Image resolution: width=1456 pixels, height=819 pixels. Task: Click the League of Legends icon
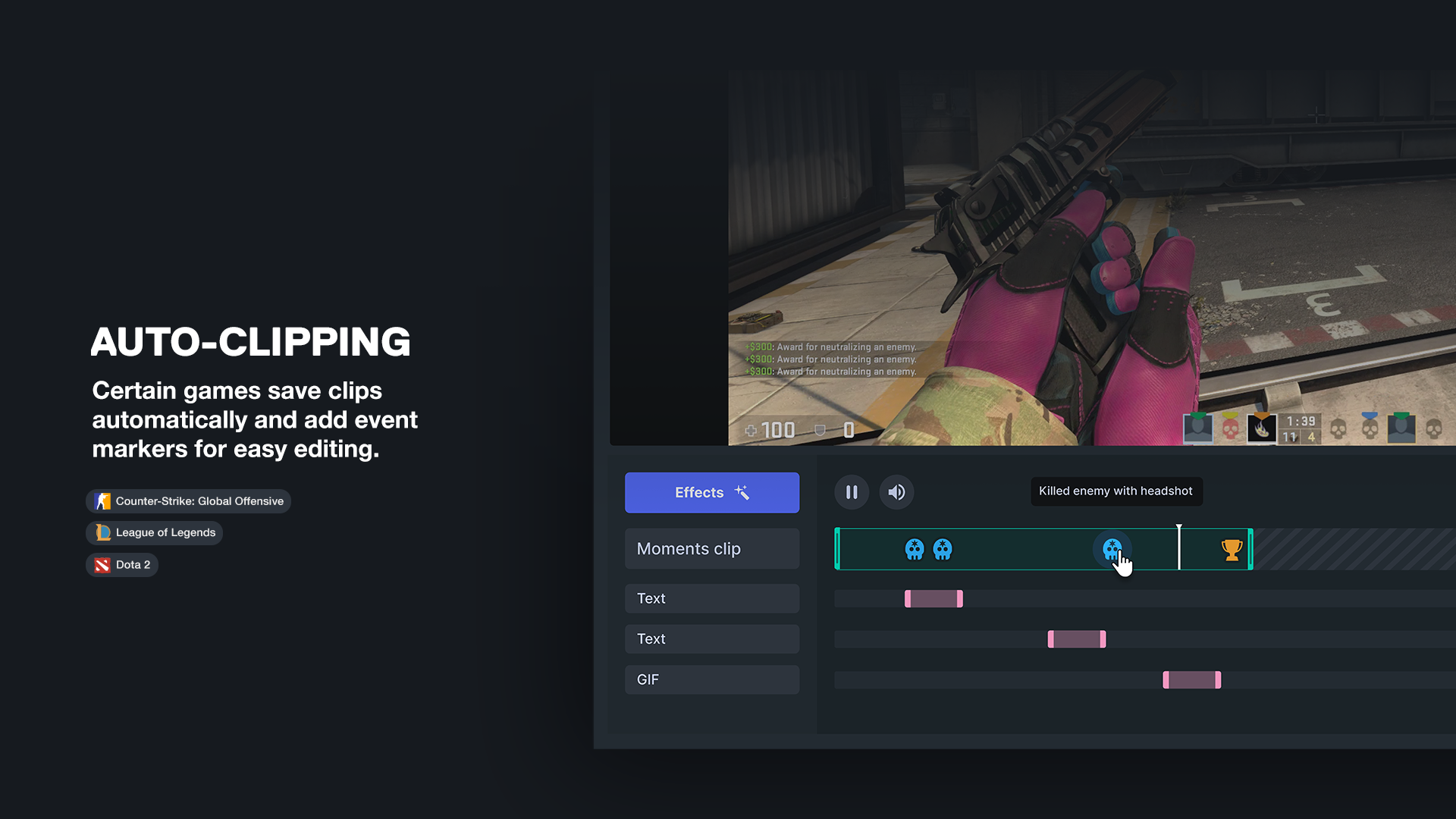pyautogui.click(x=102, y=532)
